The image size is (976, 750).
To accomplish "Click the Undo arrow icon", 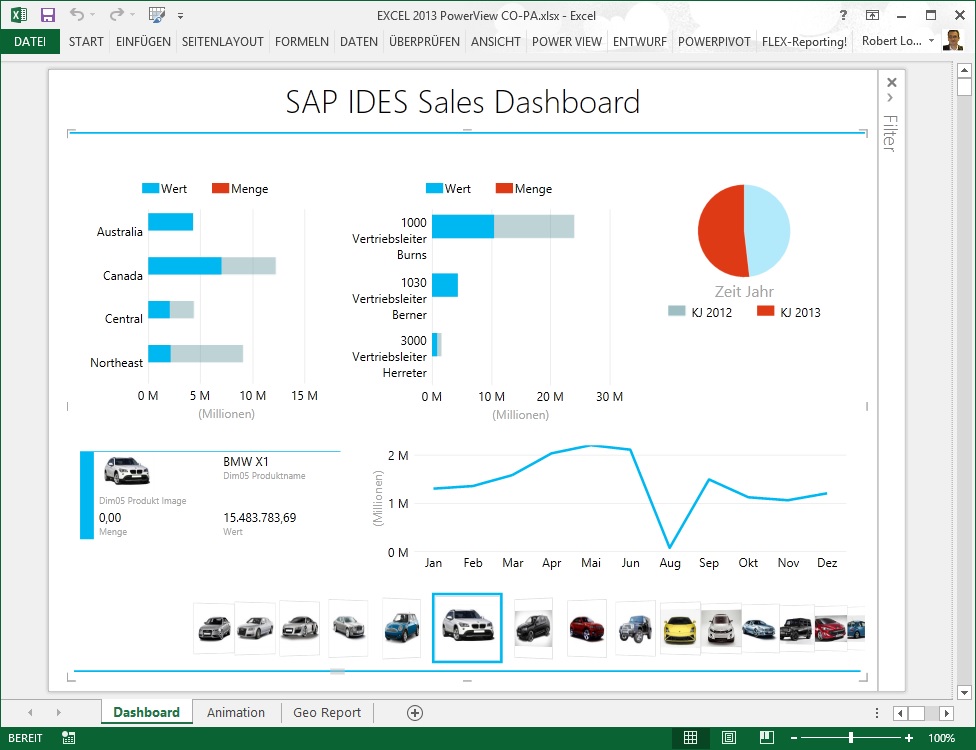I will coord(78,15).
